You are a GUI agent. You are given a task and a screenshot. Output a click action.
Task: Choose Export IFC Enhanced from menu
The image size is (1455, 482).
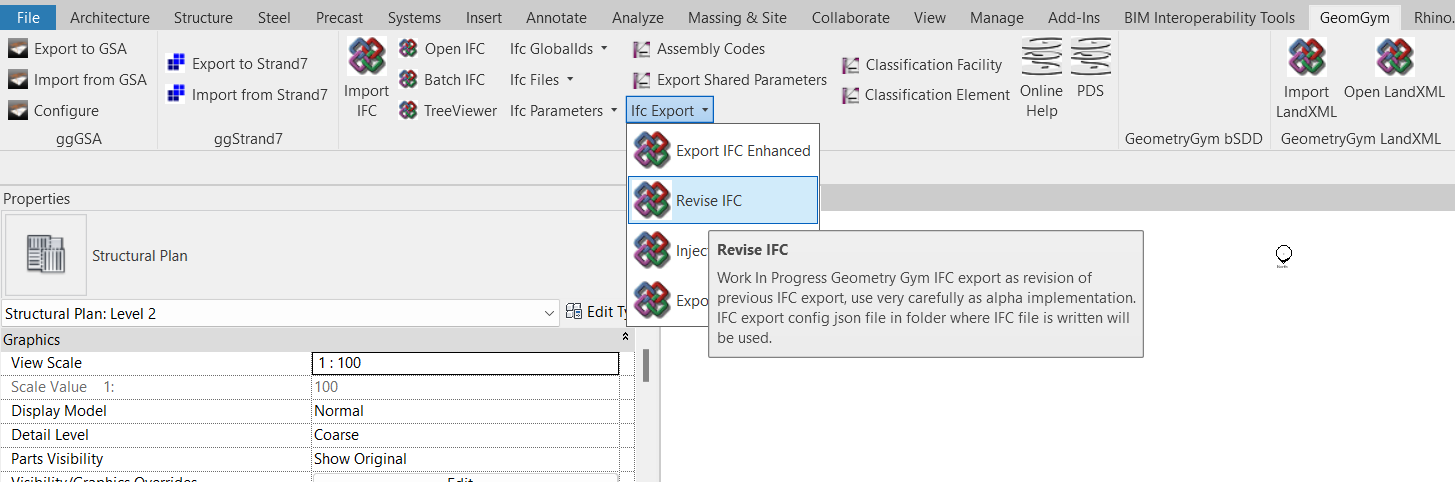pyautogui.click(x=723, y=151)
